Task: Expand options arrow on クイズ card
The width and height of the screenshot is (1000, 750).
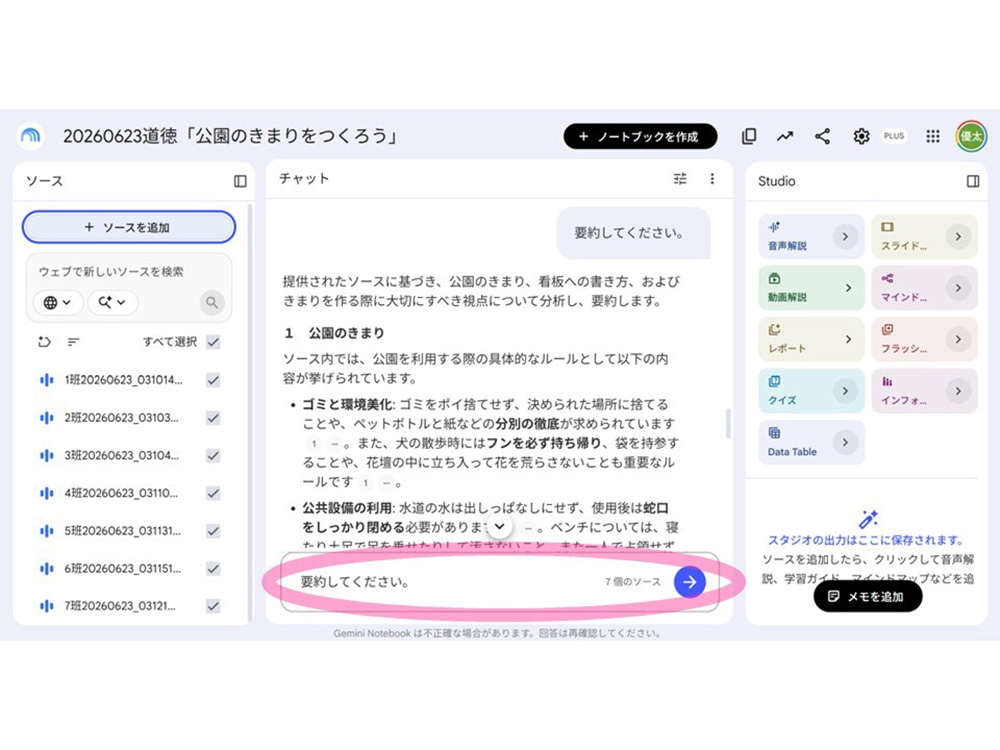Action: [846, 391]
